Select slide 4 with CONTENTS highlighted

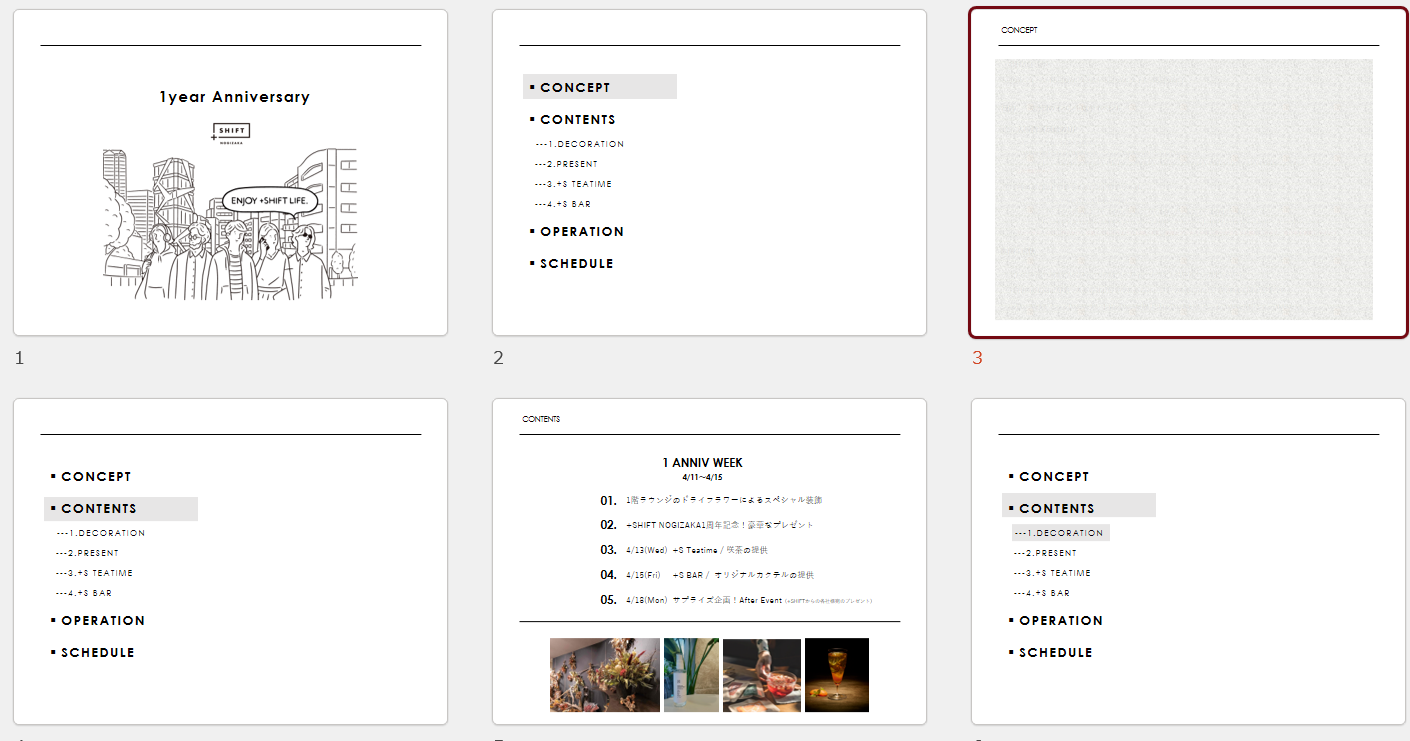click(x=230, y=561)
